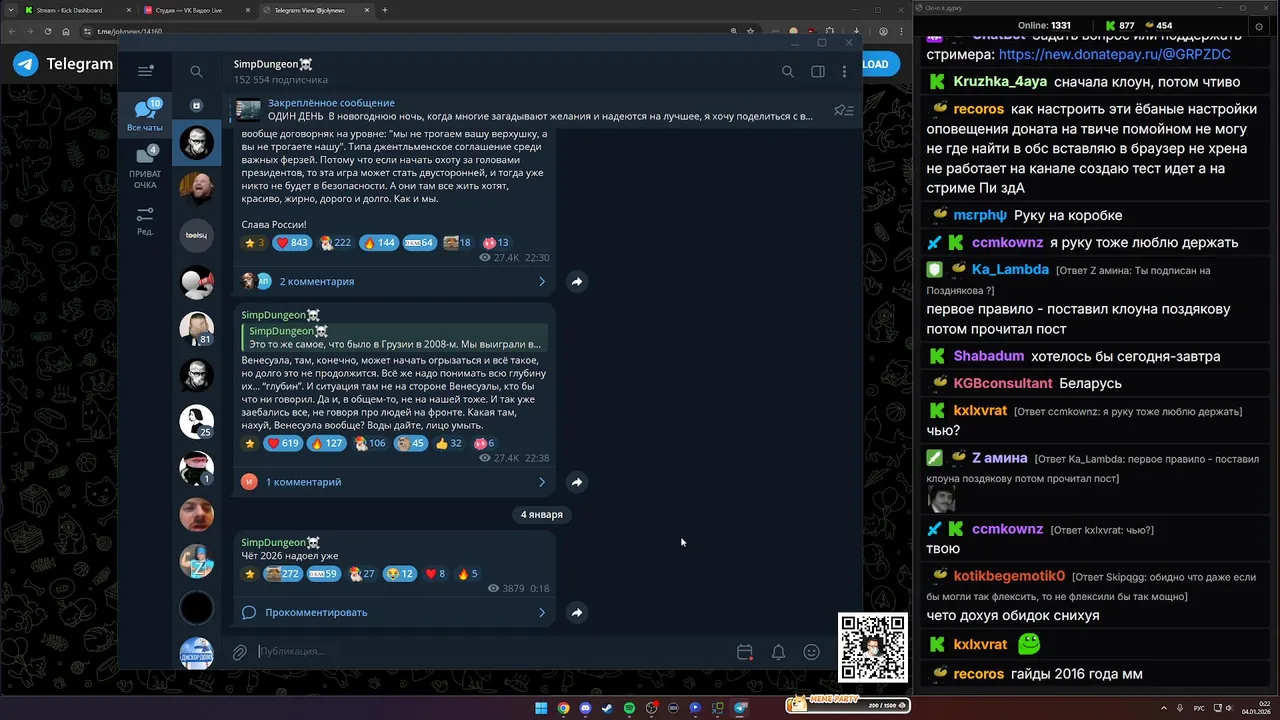Click the РУС language indicator
The image size is (1280, 720).
[1199, 708]
